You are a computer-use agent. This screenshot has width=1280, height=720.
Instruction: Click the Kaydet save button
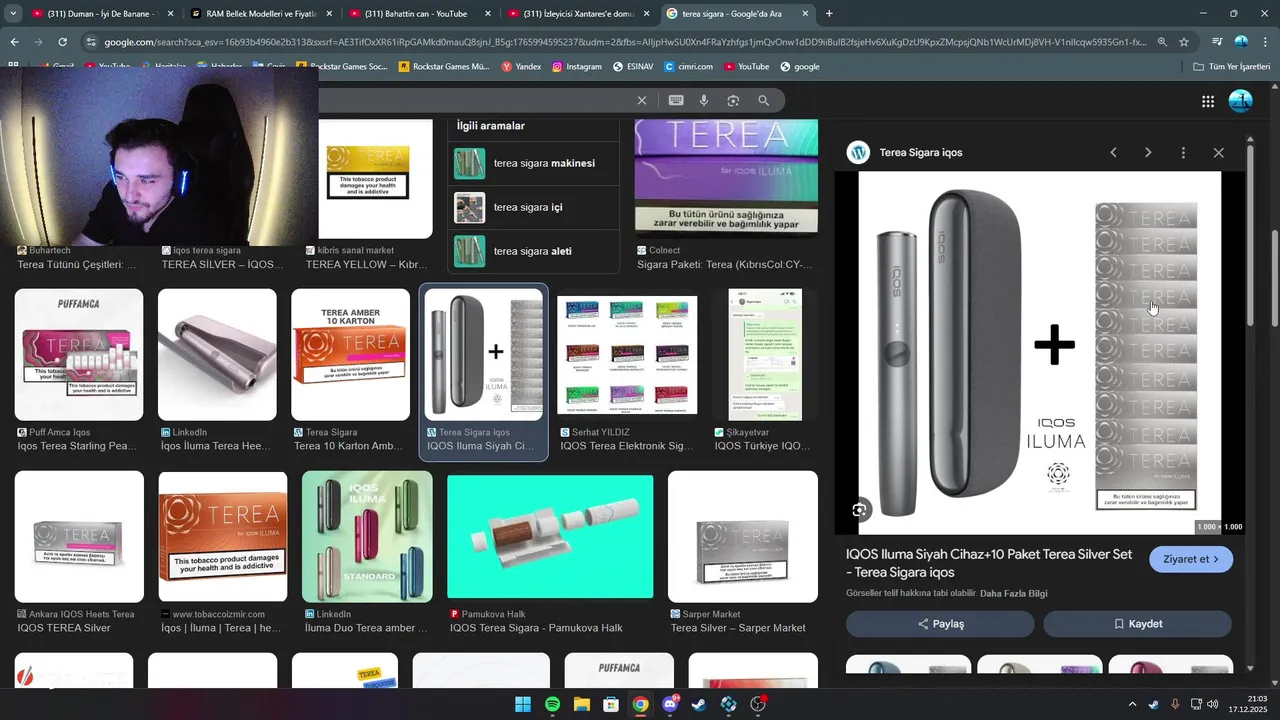1137,624
